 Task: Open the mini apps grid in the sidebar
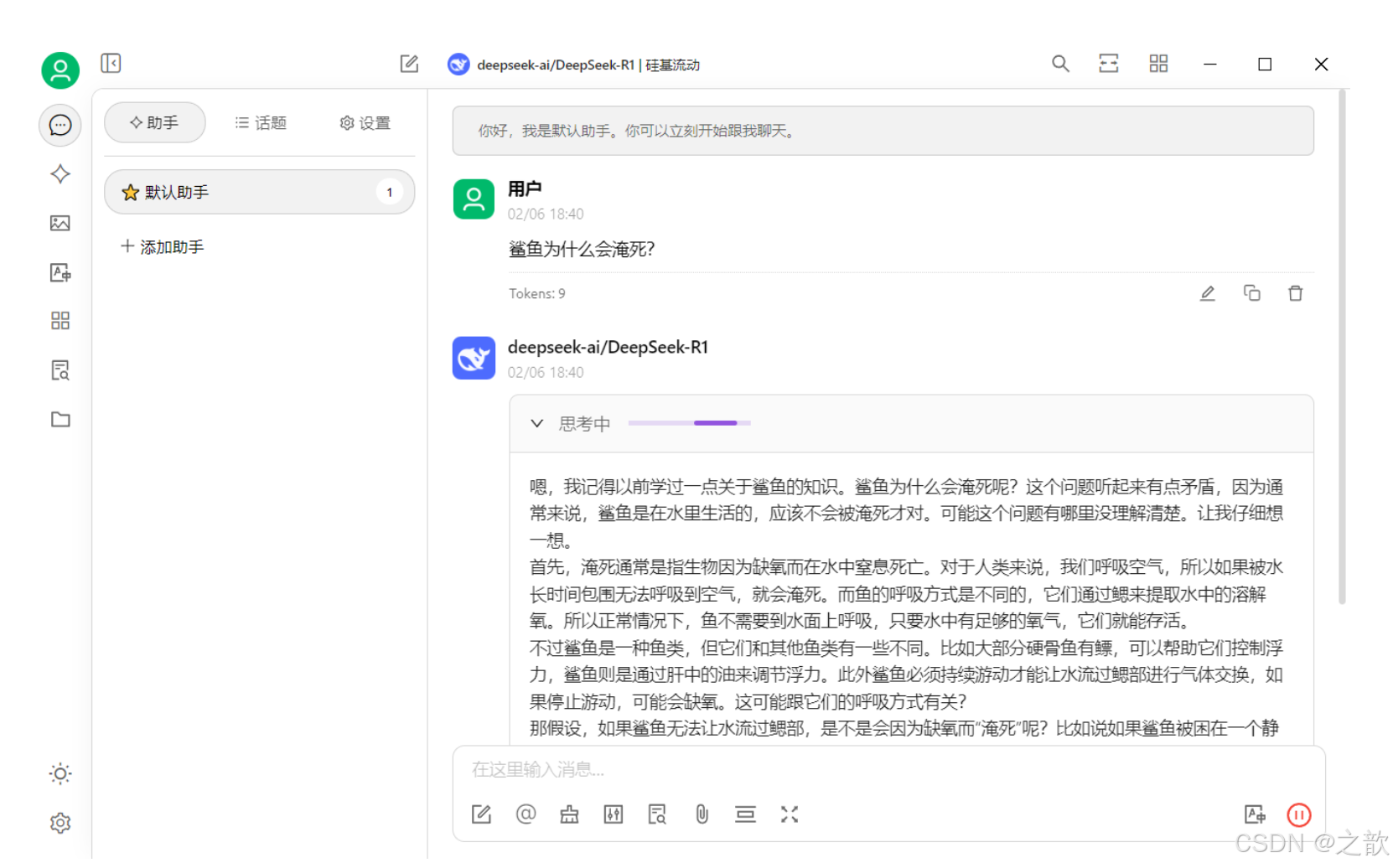click(60, 320)
